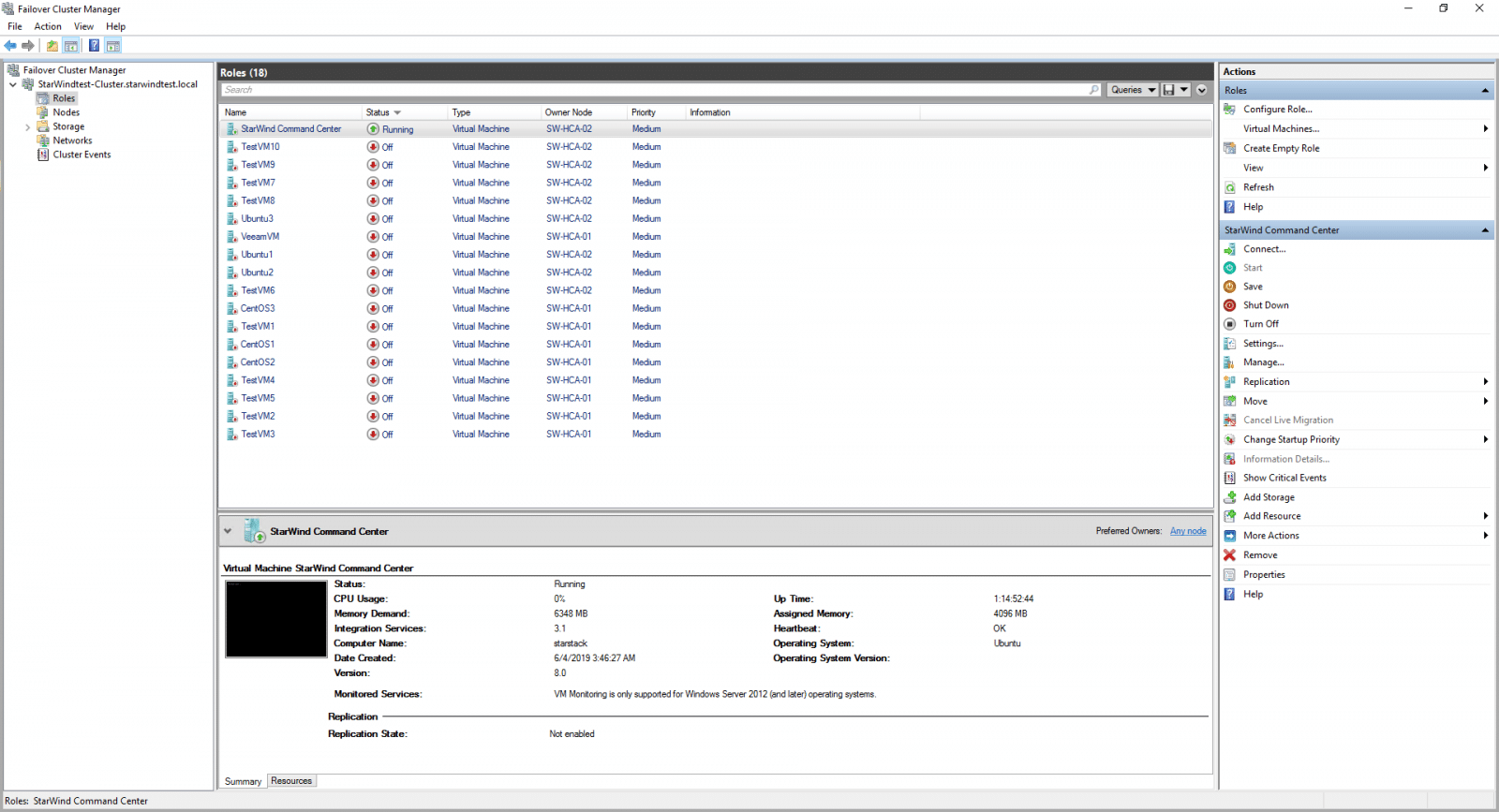Click the show/hide console tree toolbar icon

tap(71, 45)
